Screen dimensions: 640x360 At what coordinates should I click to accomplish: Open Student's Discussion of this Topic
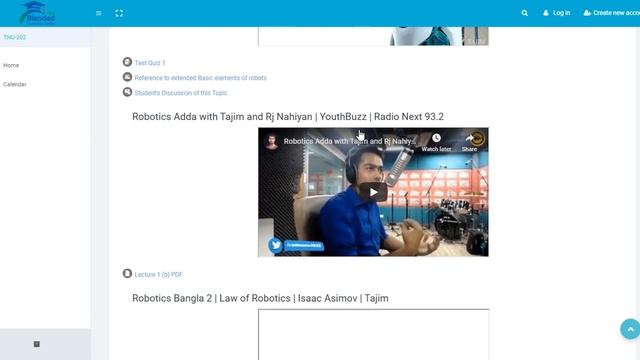point(181,93)
